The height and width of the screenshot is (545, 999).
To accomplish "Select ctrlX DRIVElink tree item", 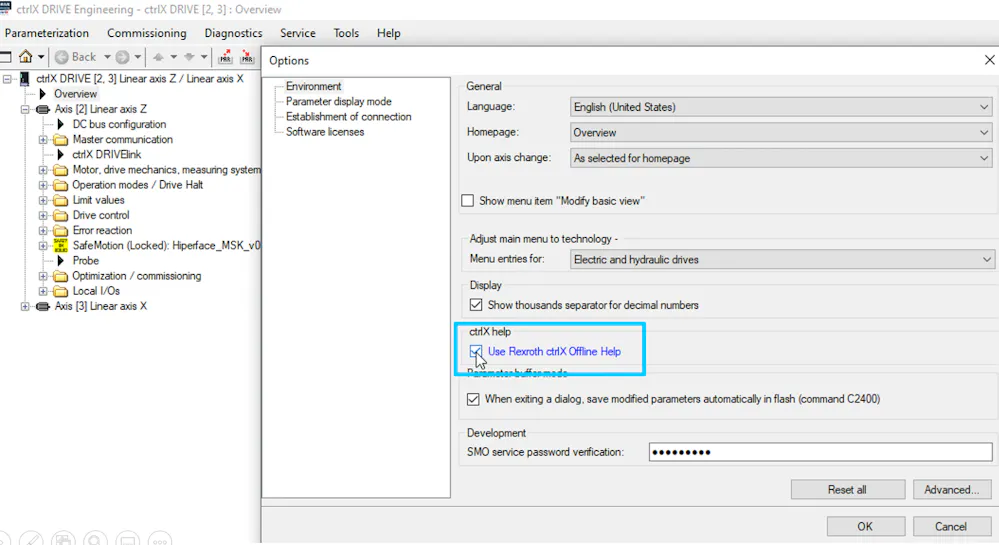I will (x=106, y=154).
